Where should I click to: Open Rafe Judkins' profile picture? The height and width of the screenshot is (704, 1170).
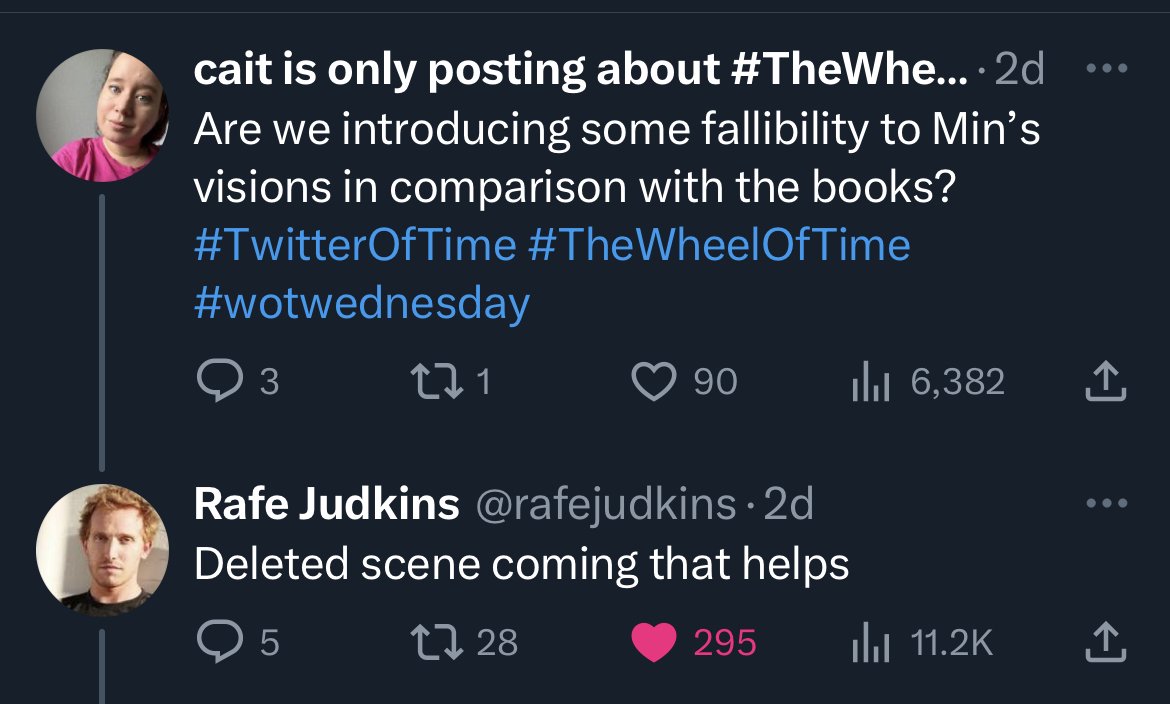pos(102,550)
